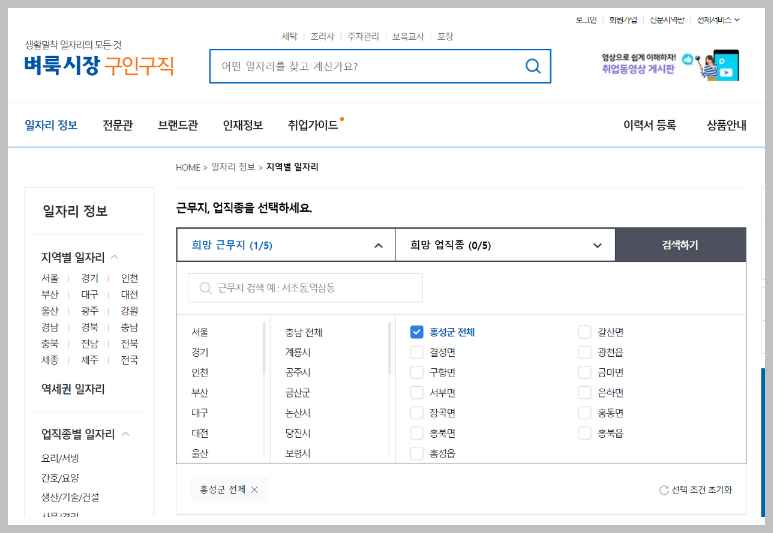Select 서울 in the region list panel

coord(200,332)
